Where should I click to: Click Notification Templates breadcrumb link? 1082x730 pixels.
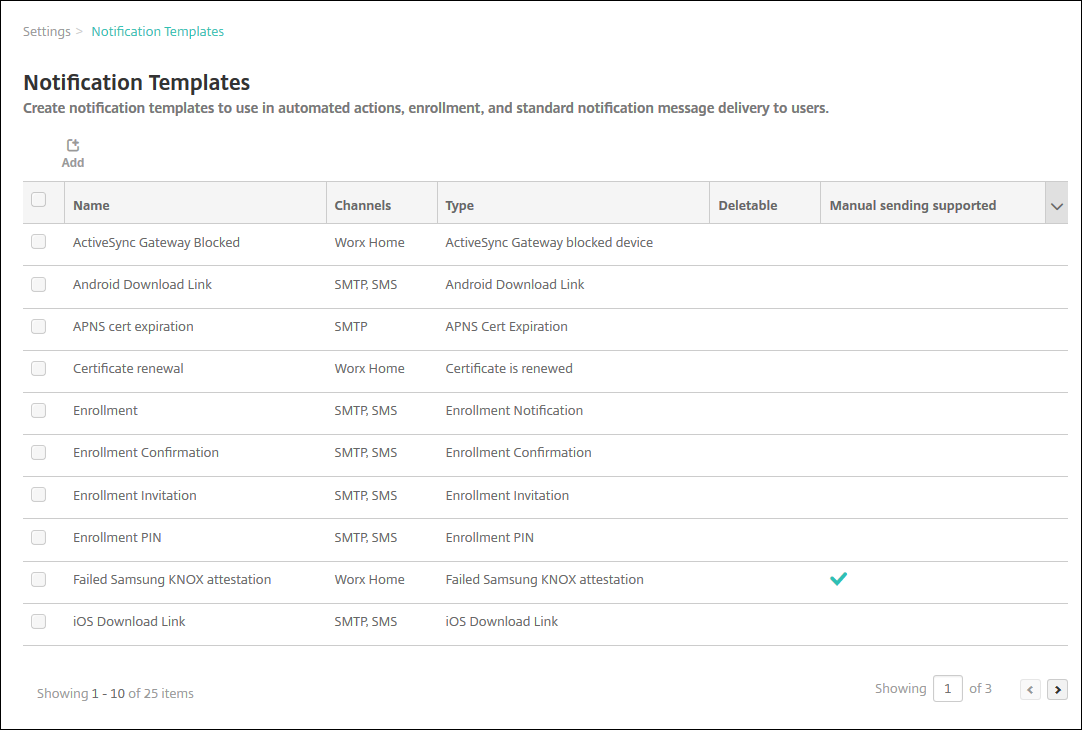point(157,31)
